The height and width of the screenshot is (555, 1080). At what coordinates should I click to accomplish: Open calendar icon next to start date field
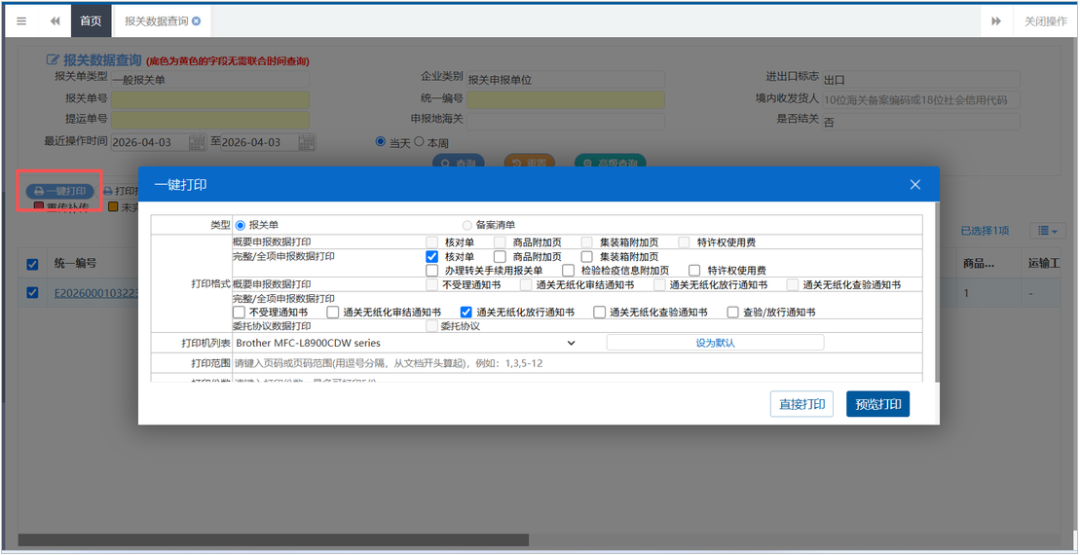tap(197, 143)
